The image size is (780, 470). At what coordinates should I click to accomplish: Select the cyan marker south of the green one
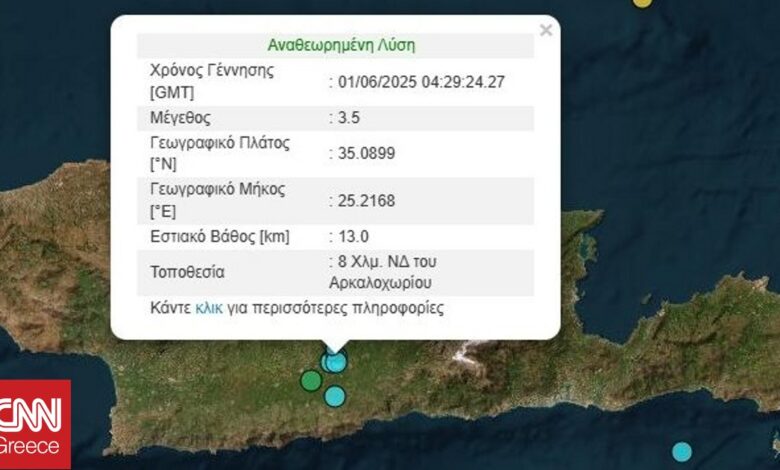(x=335, y=396)
